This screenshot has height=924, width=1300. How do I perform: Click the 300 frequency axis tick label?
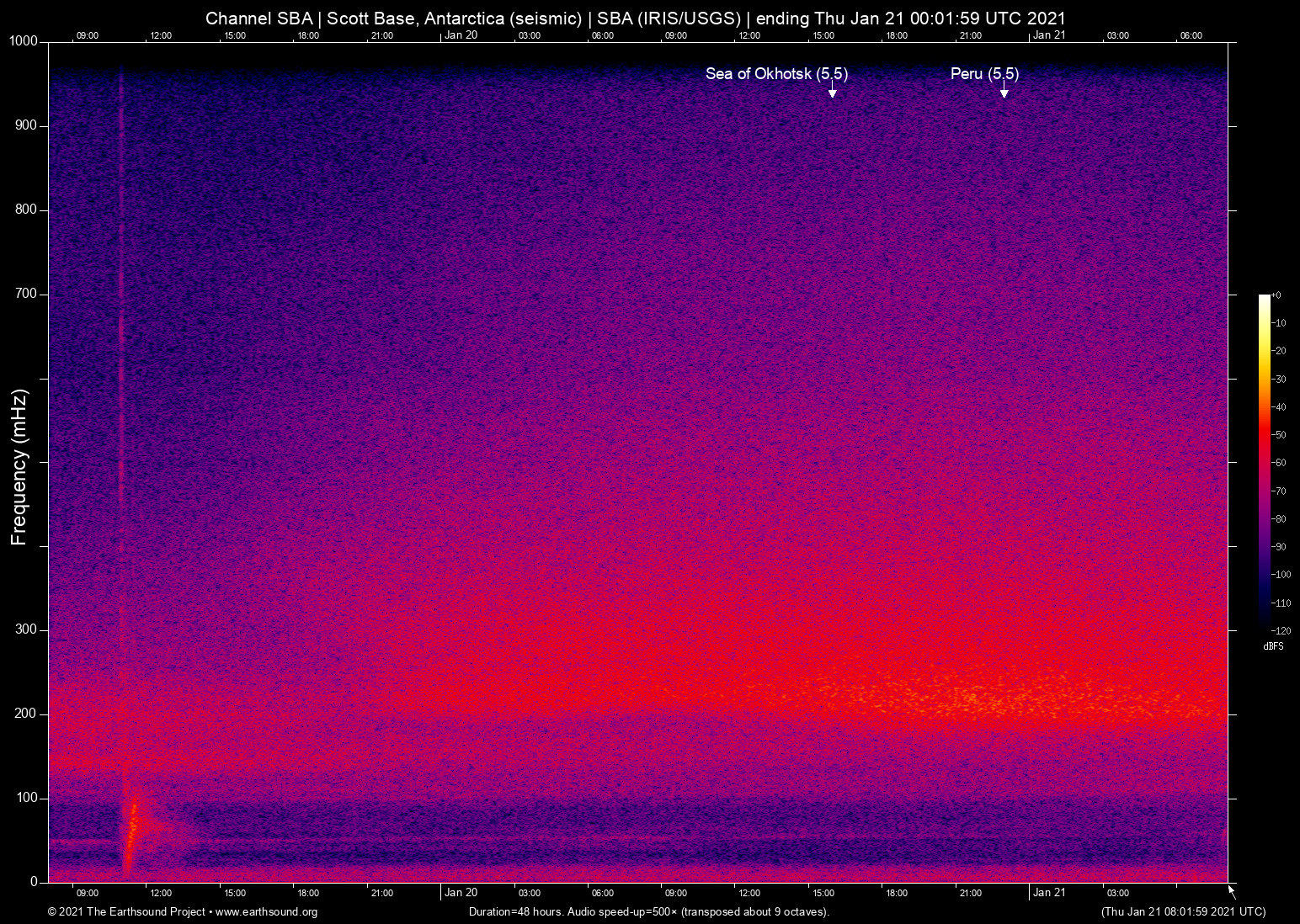(x=26, y=629)
